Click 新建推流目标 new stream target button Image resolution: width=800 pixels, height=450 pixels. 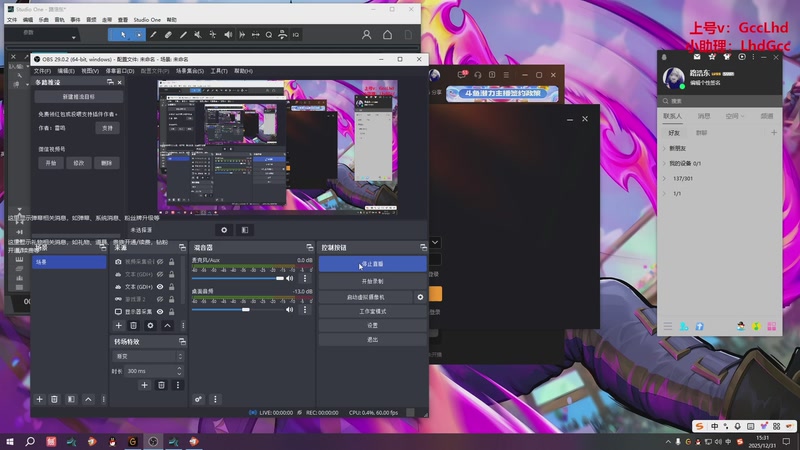pos(79,96)
